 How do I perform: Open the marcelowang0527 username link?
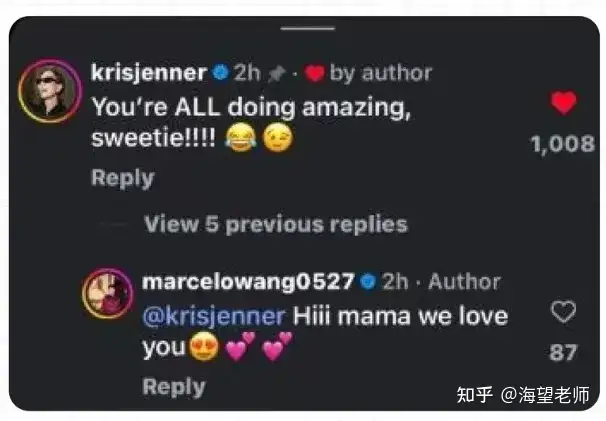(248, 282)
